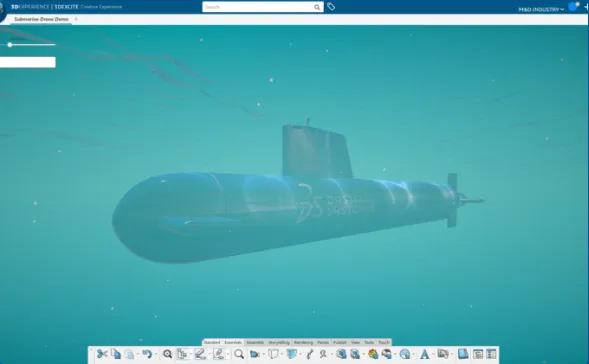
Task: Click the table panel icon at toolbar end
Action: click(491, 354)
